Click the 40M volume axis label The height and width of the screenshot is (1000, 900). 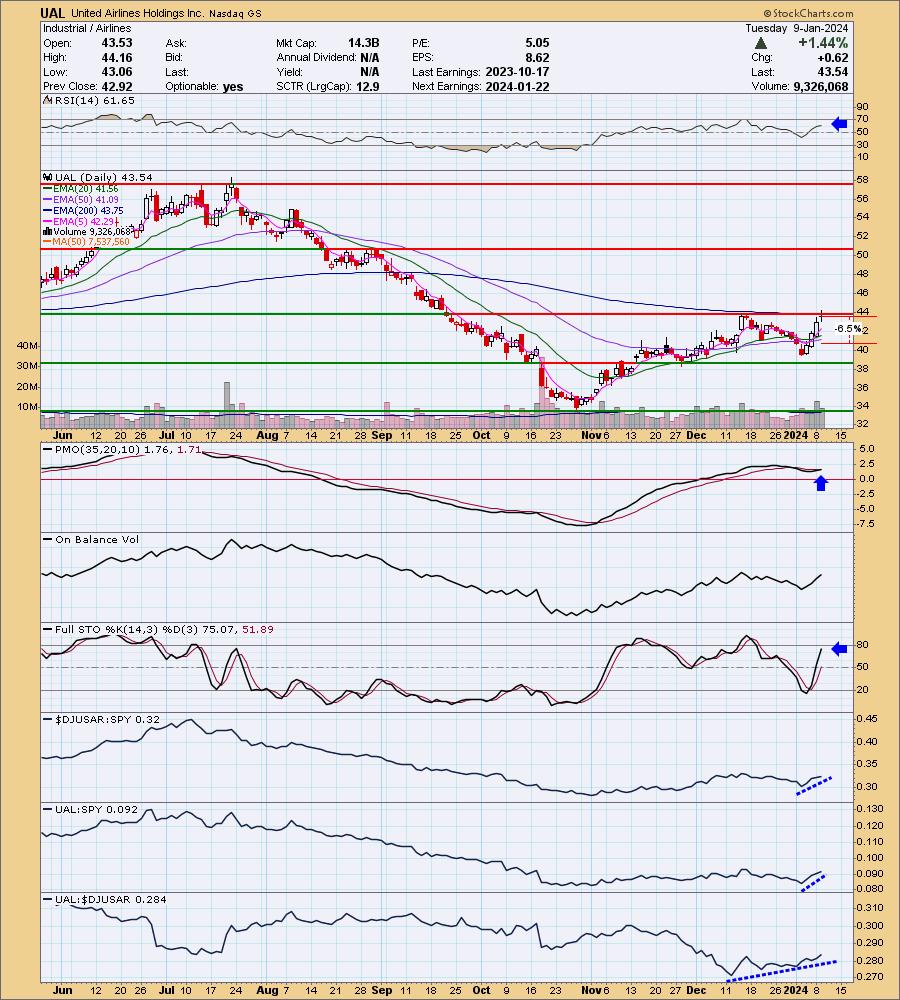click(x=27, y=346)
